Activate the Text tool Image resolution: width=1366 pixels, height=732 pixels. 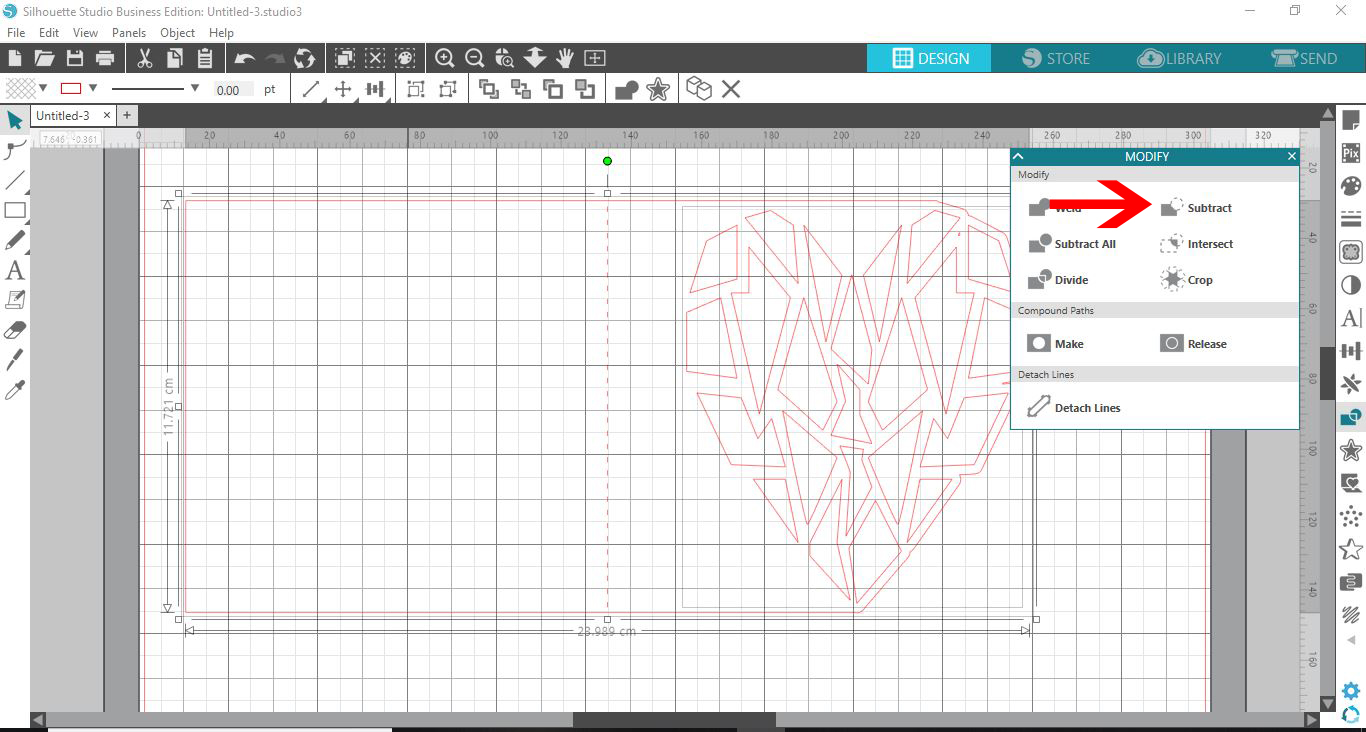14,270
